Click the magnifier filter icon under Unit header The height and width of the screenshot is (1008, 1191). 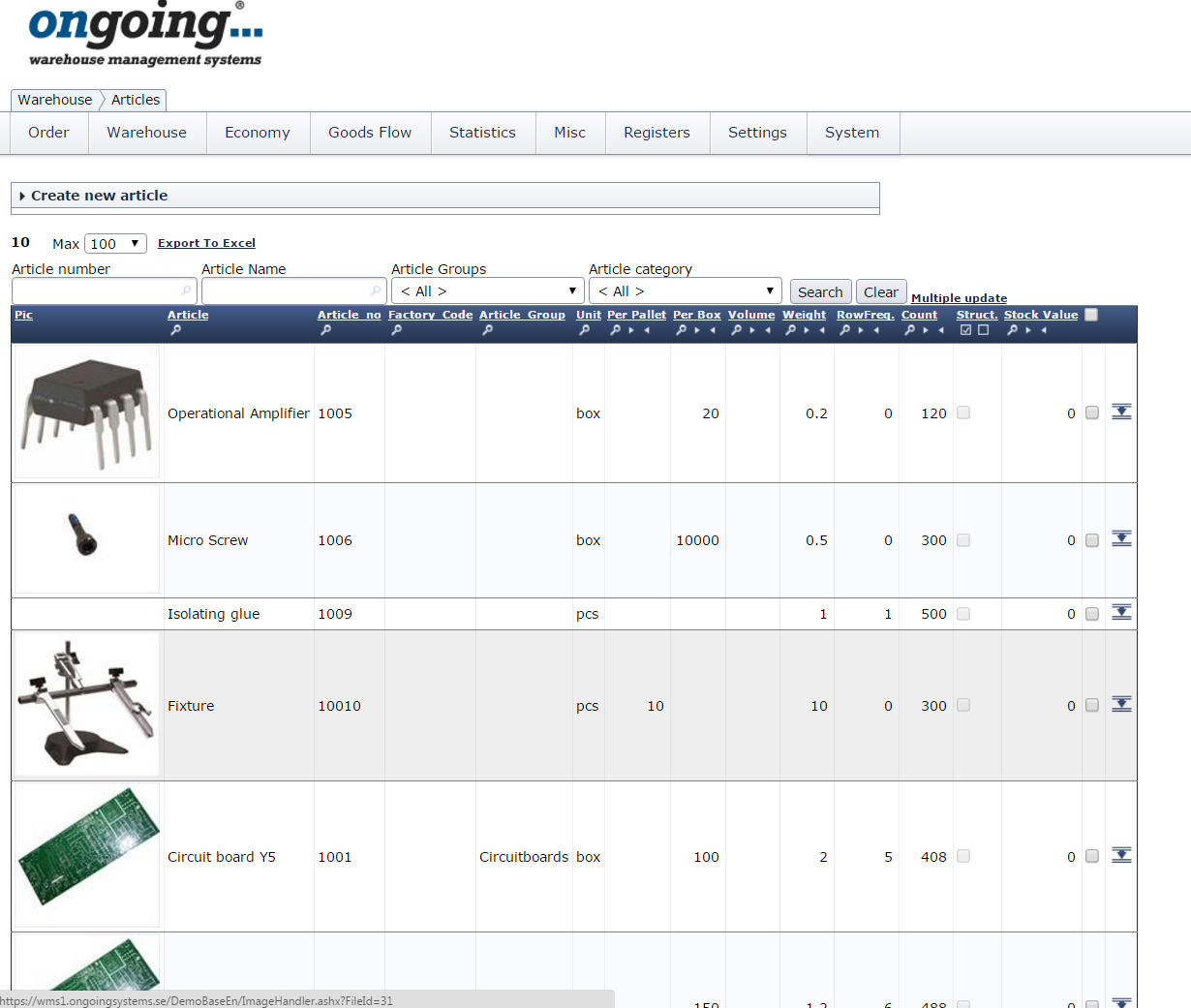(584, 330)
